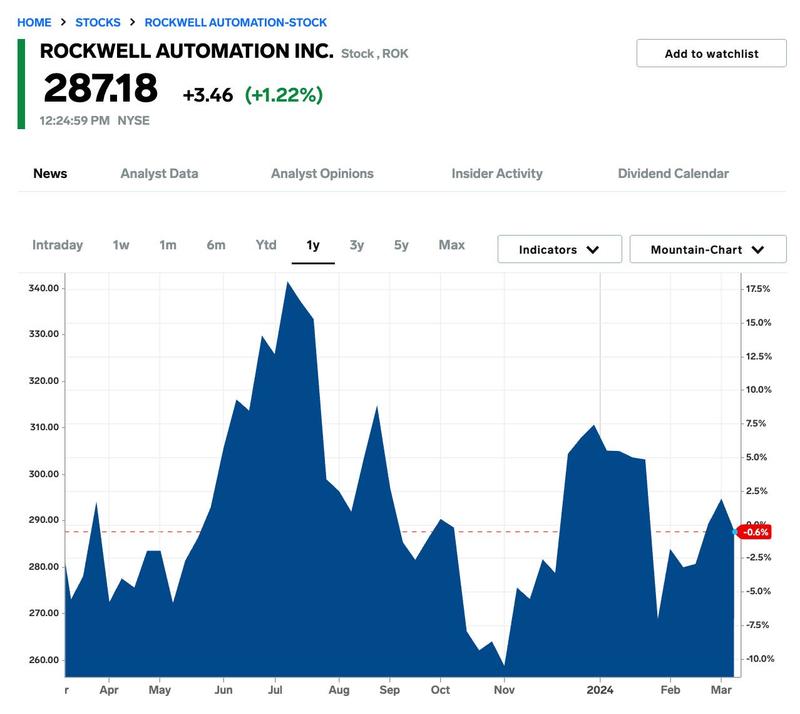Image resolution: width=800 pixels, height=714 pixels.
Task: Click the Apr label on time axis
Action: tap(109, 690)
